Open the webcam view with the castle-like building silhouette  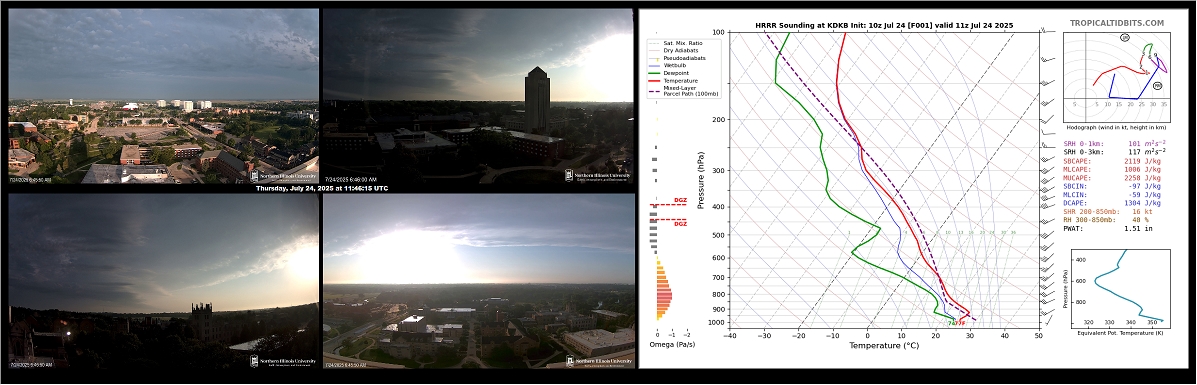(x=163, y=281)
